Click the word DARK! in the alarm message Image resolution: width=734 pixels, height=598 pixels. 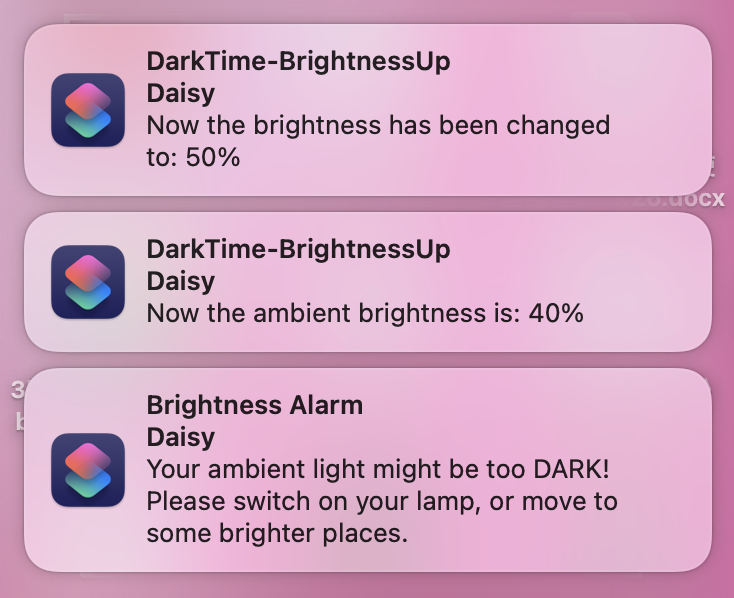pyautogui.click(x=572, y=469)
